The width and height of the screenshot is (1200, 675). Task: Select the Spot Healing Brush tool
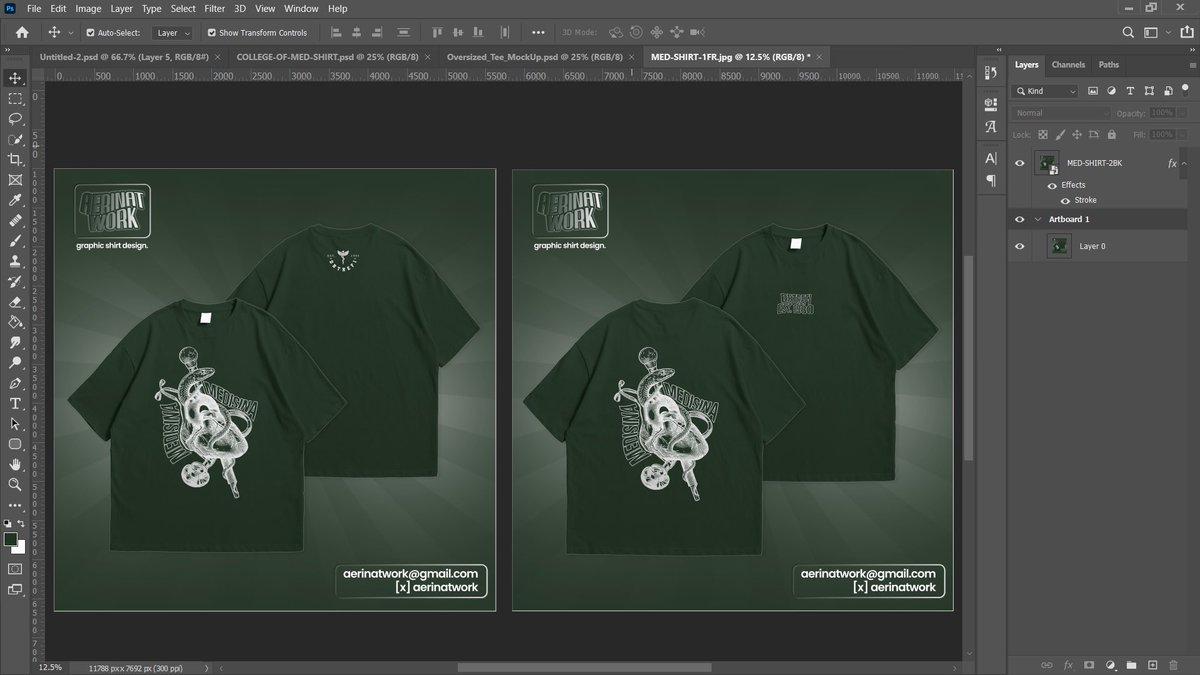[15, 221]
